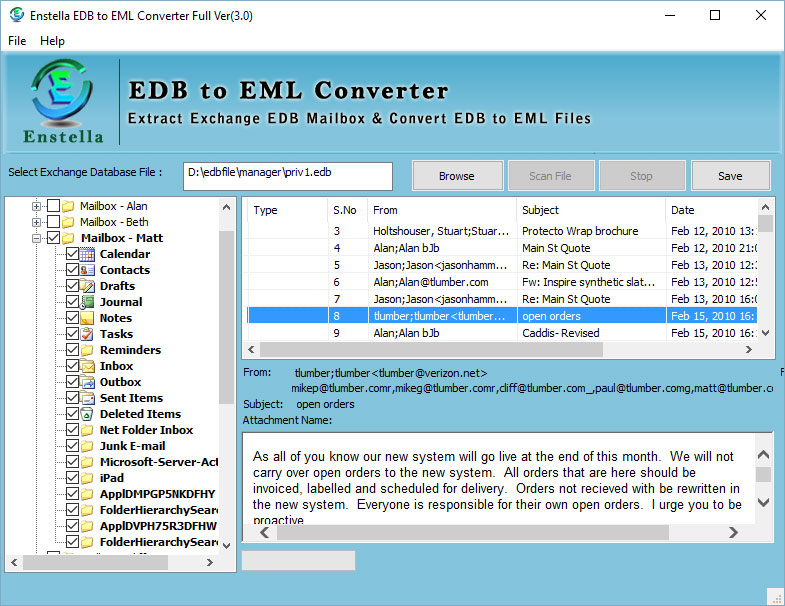The image size is (785, 606).
Task: Click the Browse button
Action: (x=456, y=176)
